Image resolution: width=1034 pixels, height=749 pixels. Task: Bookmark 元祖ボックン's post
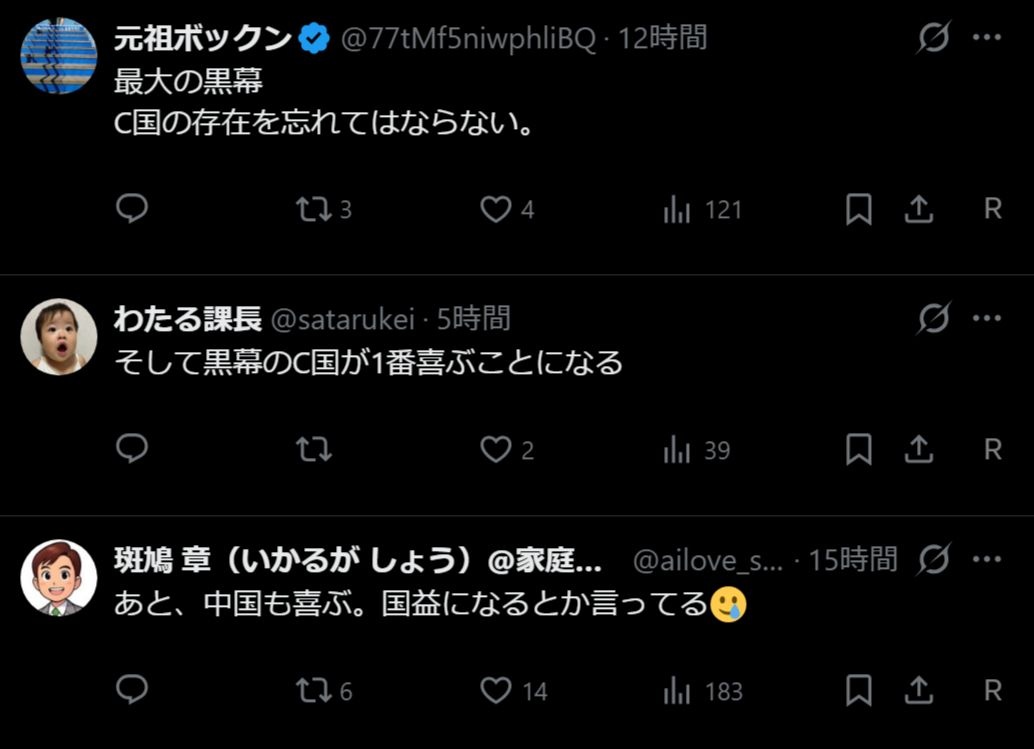pos(859,209)
